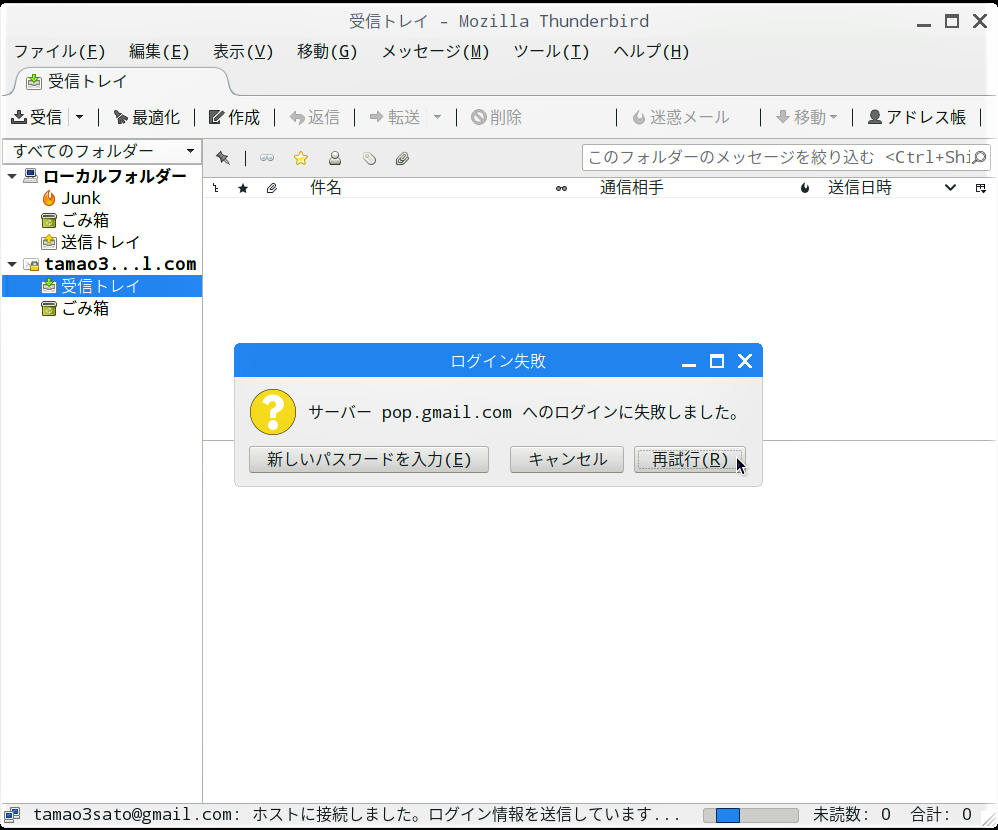The height and width of the screenshot is (830, 998).
Task: Click the login status message in status bar
Action: [x=356, y=815]
